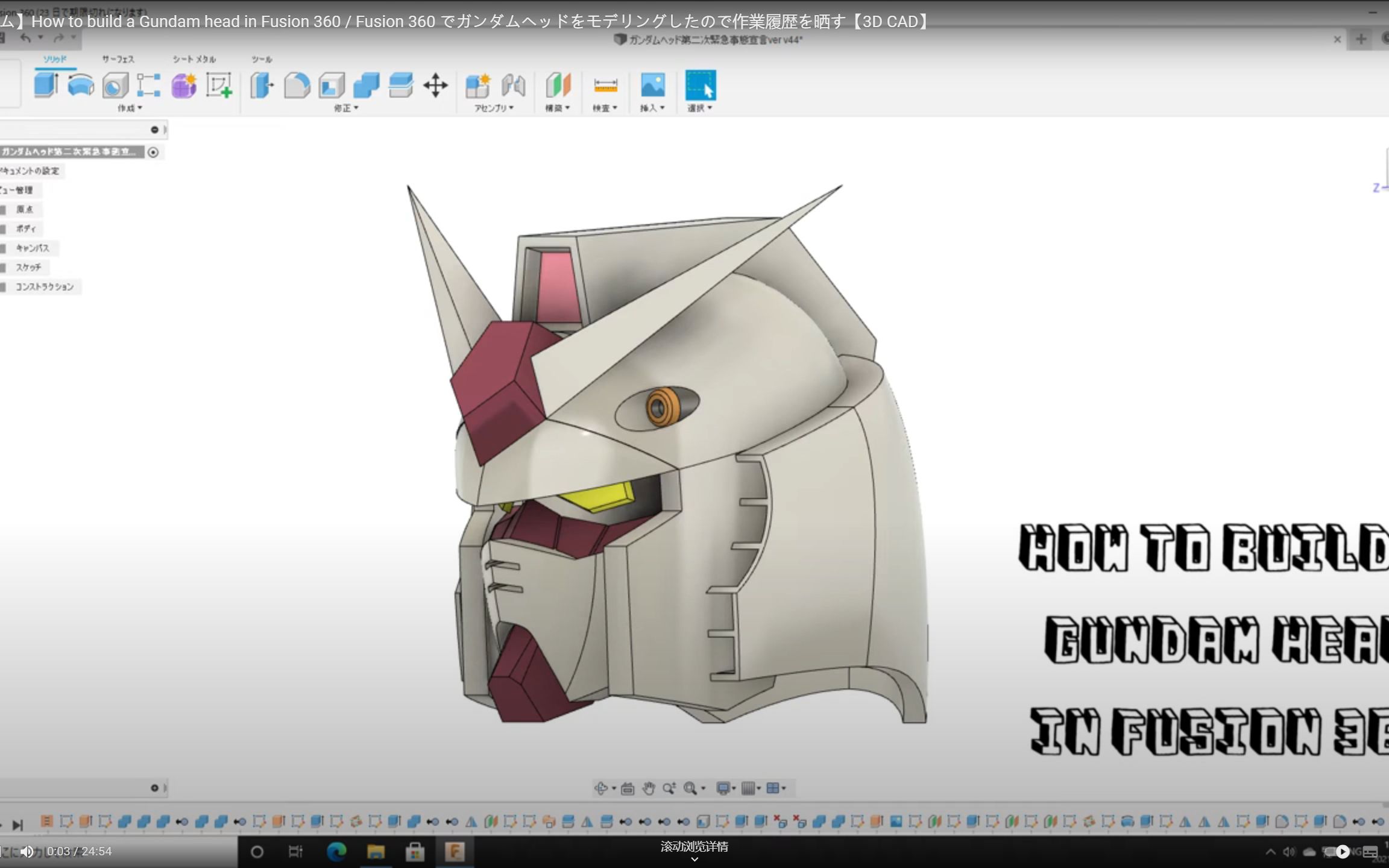Open the Measure tool

tap(607, 84)
